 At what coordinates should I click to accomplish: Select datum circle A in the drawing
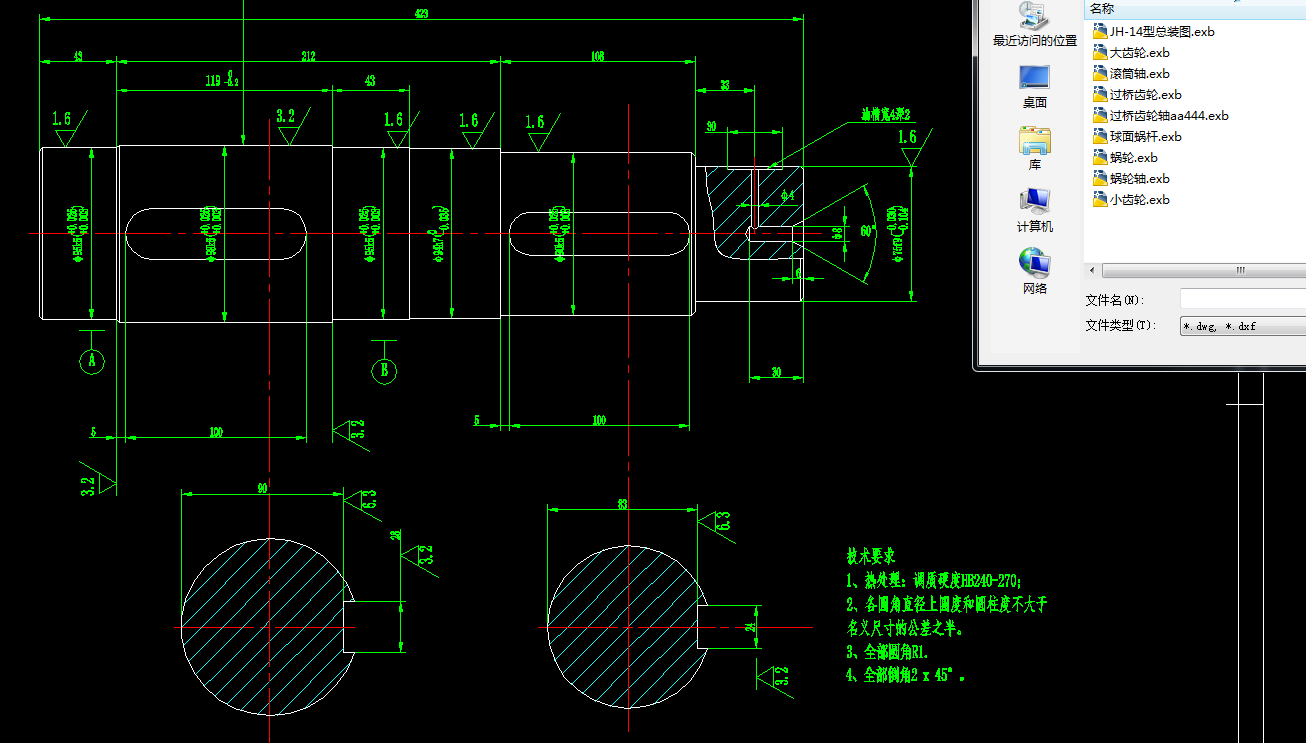92,361
